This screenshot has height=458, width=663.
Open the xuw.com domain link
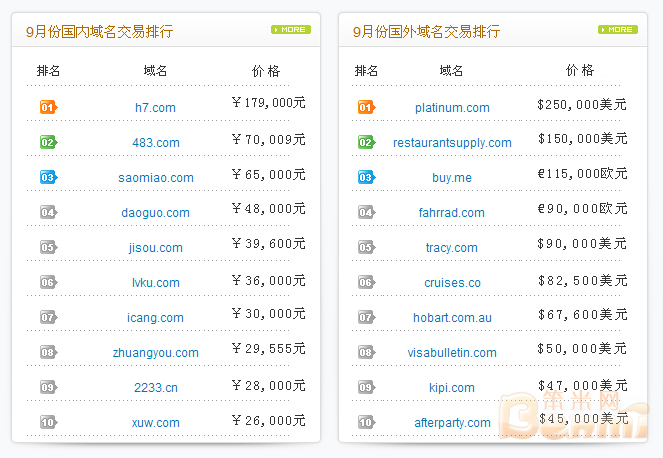tap(155, 422)
